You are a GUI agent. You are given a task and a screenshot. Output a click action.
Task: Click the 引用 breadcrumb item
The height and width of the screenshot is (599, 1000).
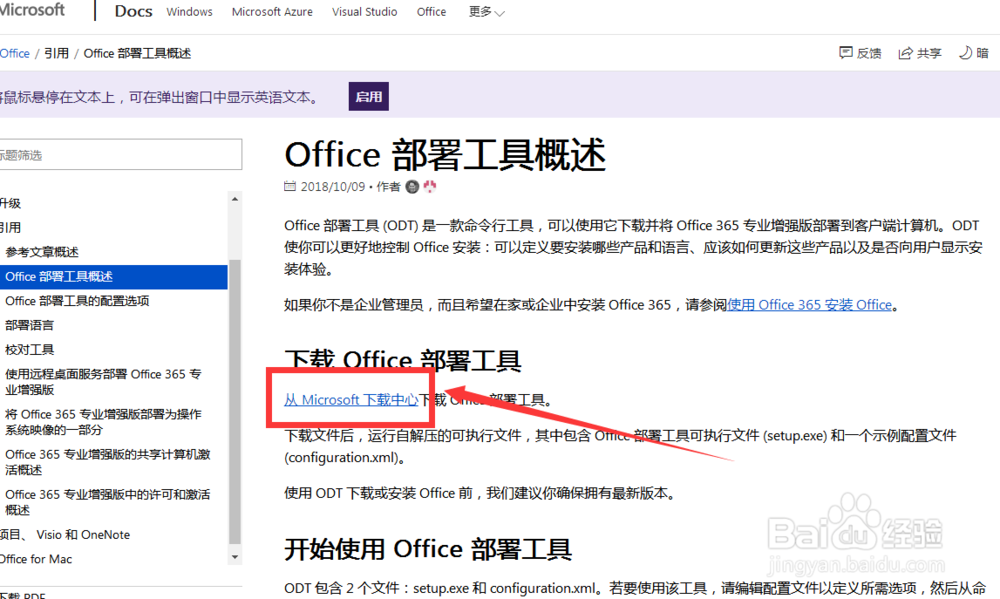pyautogui.click(x=56, y=54)
